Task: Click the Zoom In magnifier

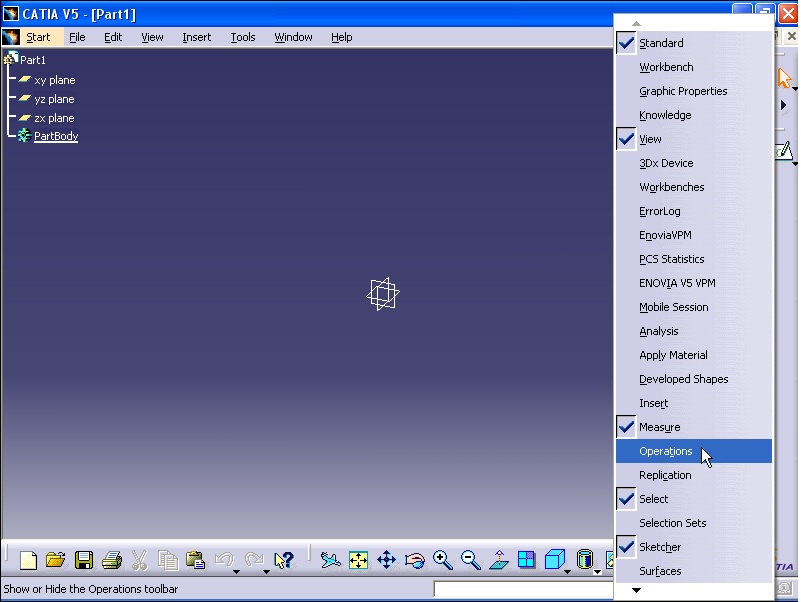Action: pos(443,560)
